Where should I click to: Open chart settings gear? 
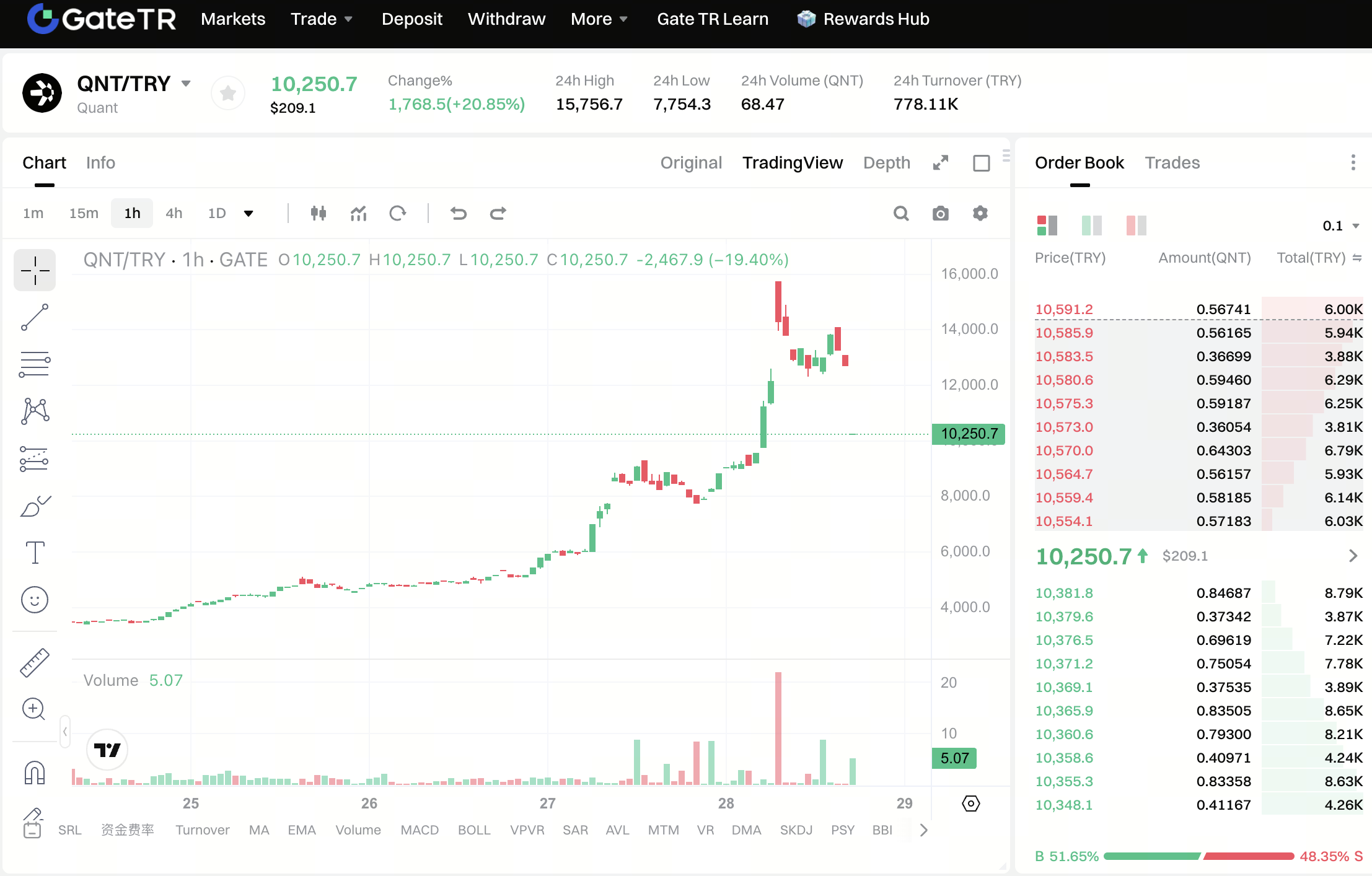[980, 213]
